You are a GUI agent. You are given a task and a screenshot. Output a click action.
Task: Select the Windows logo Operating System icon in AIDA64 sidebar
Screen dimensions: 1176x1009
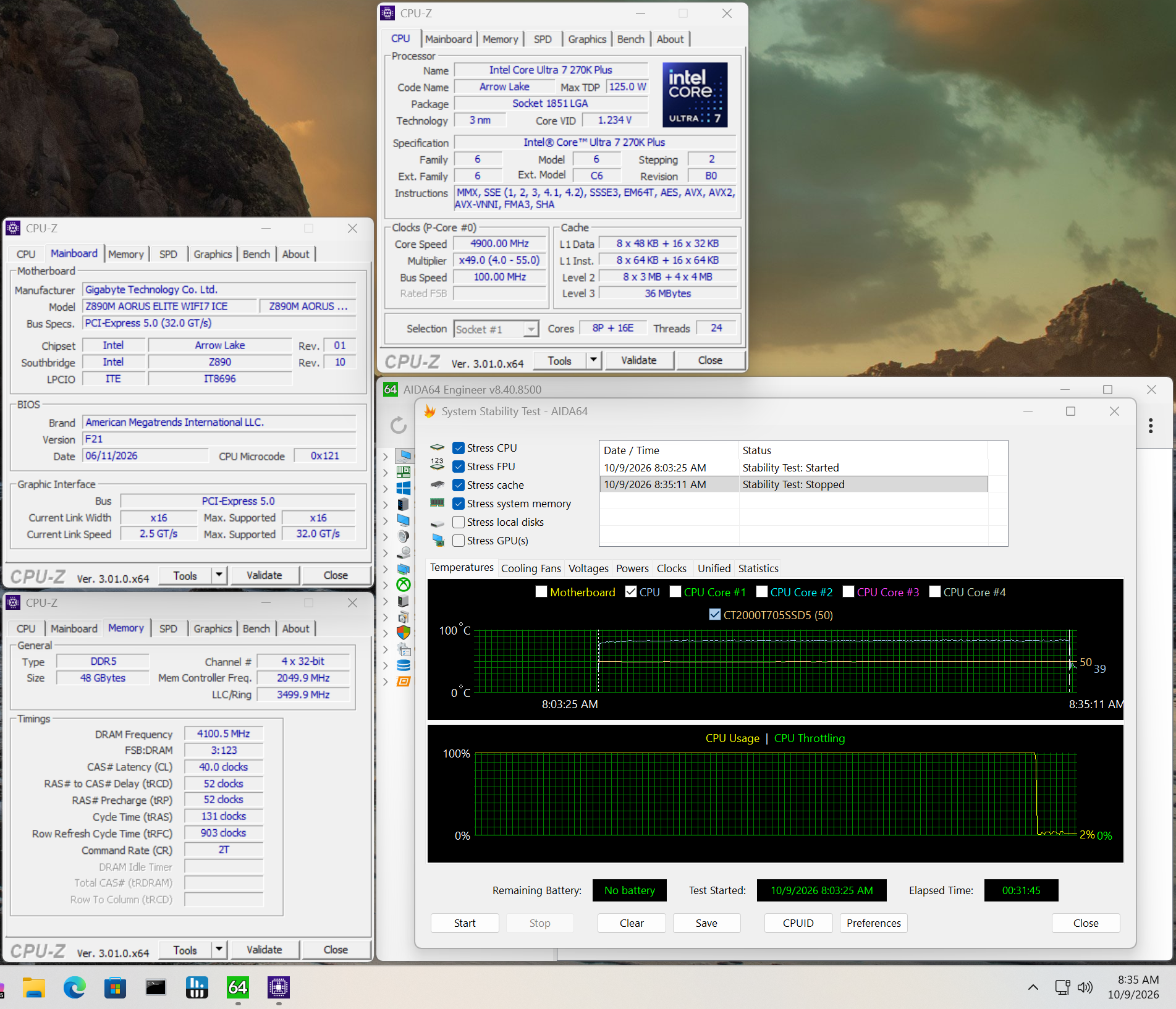404,488
